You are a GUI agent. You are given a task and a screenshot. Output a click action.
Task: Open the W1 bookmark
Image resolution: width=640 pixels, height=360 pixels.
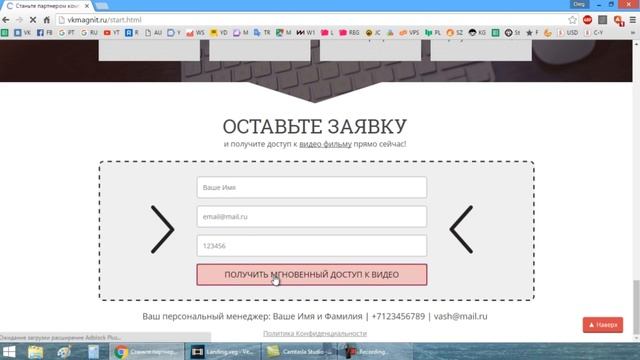[306, 33]
